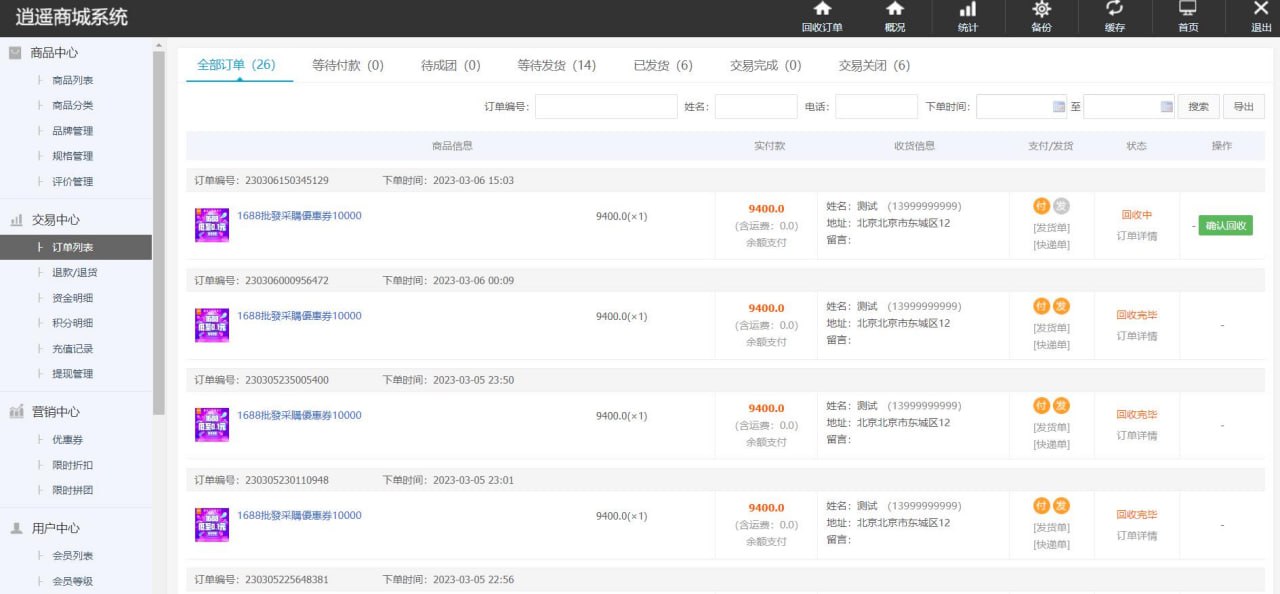
Task: Click the 退出 logout X icon
Action: [x=1261, y=10]
